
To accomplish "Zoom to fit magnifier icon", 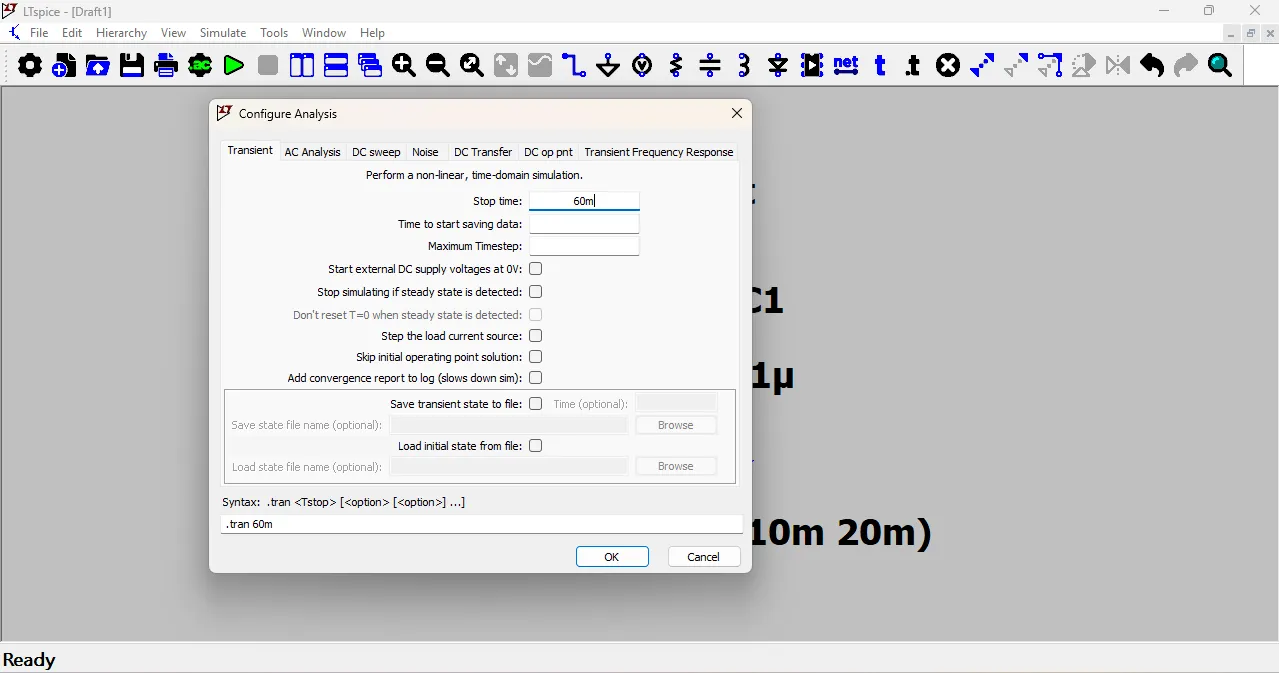I will [472, 66].
